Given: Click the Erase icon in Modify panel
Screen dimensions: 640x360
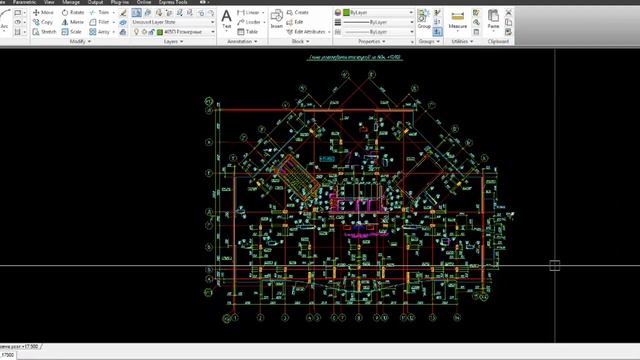Looking at the screenshot, I should coord(123,13).
